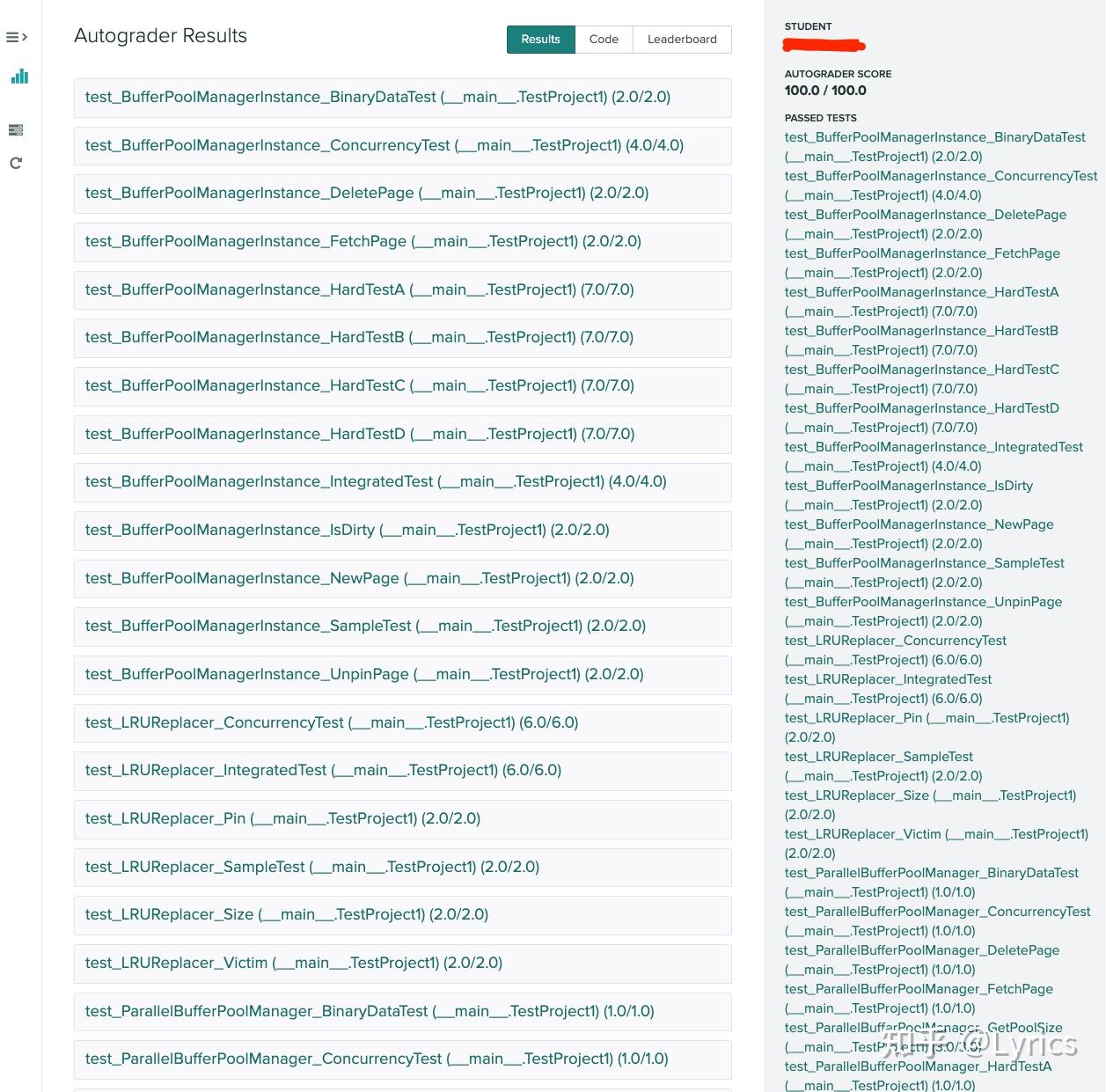Open the BufferPoolManagerInstance_HardTestC result row
Viewport: 1106px width, 1092px height.
coord(402,386)
